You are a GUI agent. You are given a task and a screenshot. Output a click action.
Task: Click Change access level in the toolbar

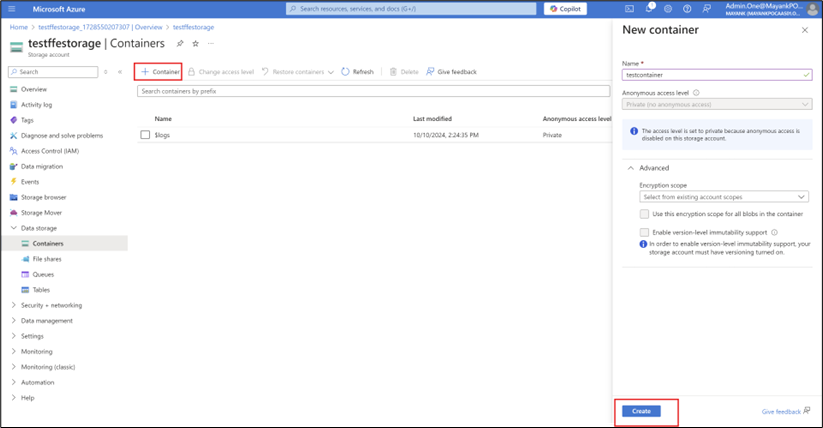(x=221, y=72)
